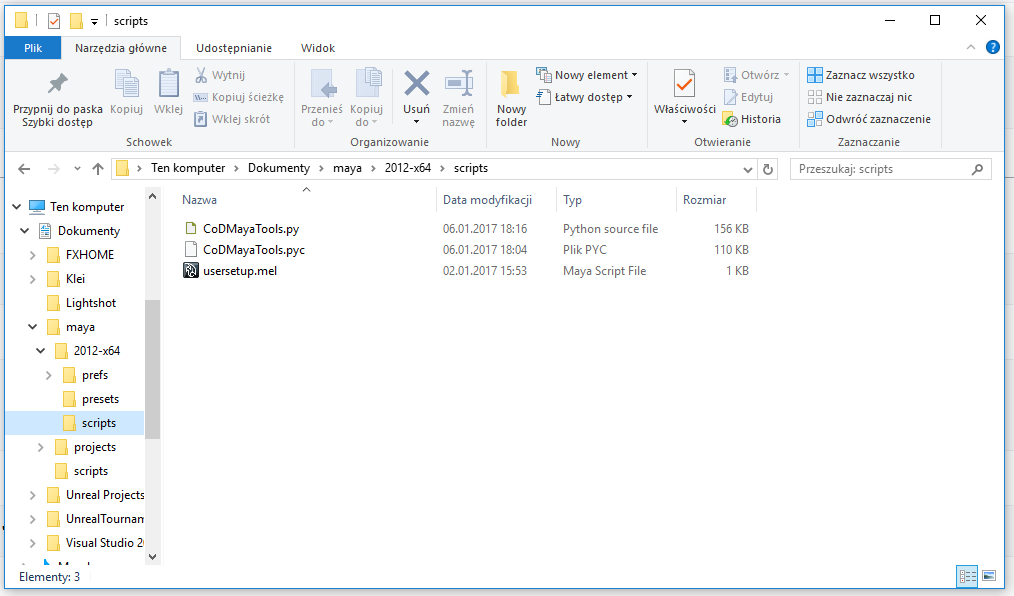Open the recent locations dropdown arrow
Image resolution: width=1014 pixels, height=596 pixels.
[78, 169]
